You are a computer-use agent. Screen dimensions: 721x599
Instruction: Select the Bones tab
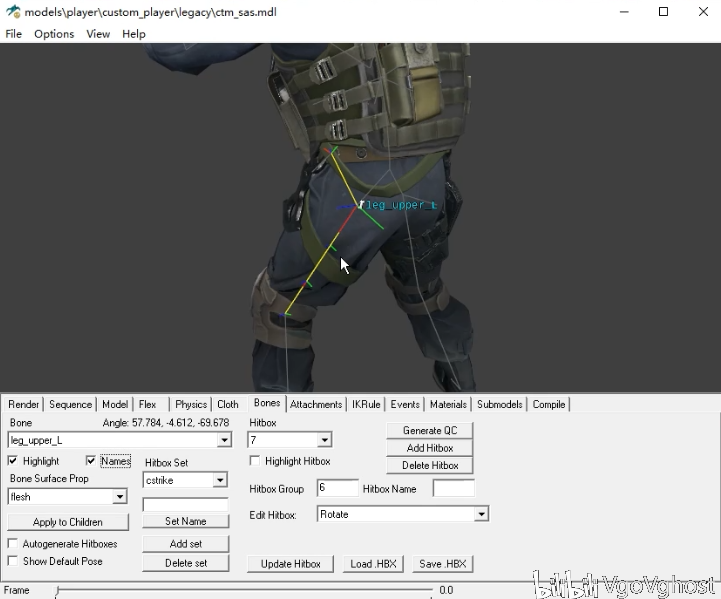click(x=267, y=403)
